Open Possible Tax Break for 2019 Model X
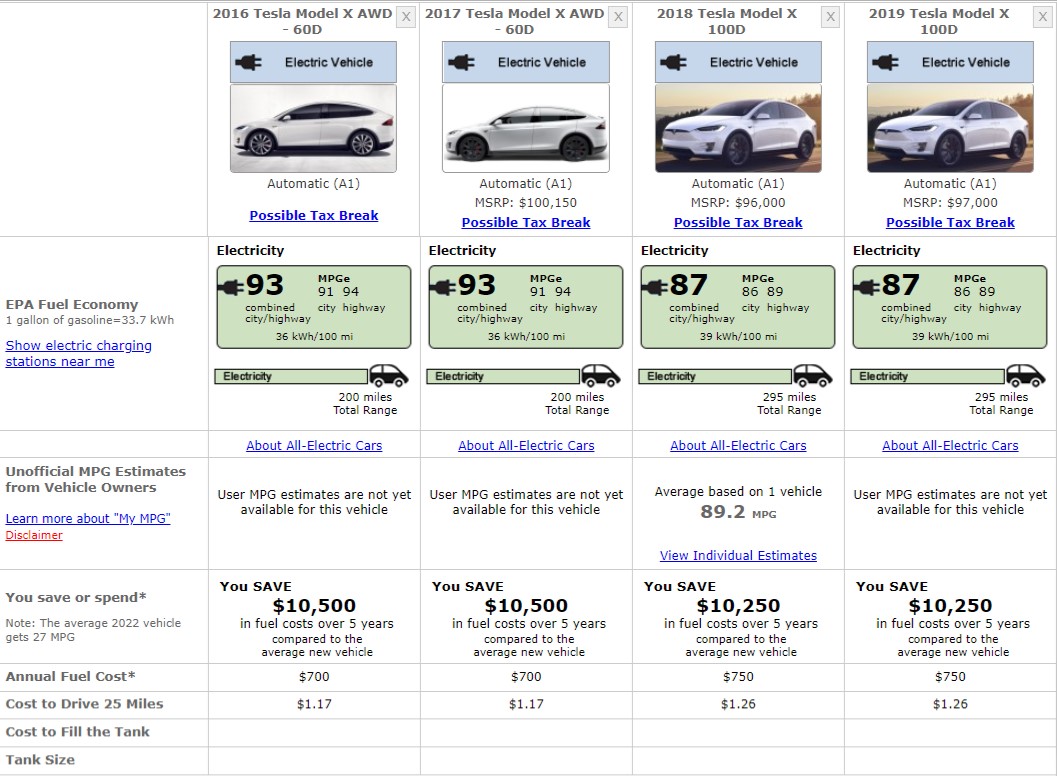 (950, 222)
